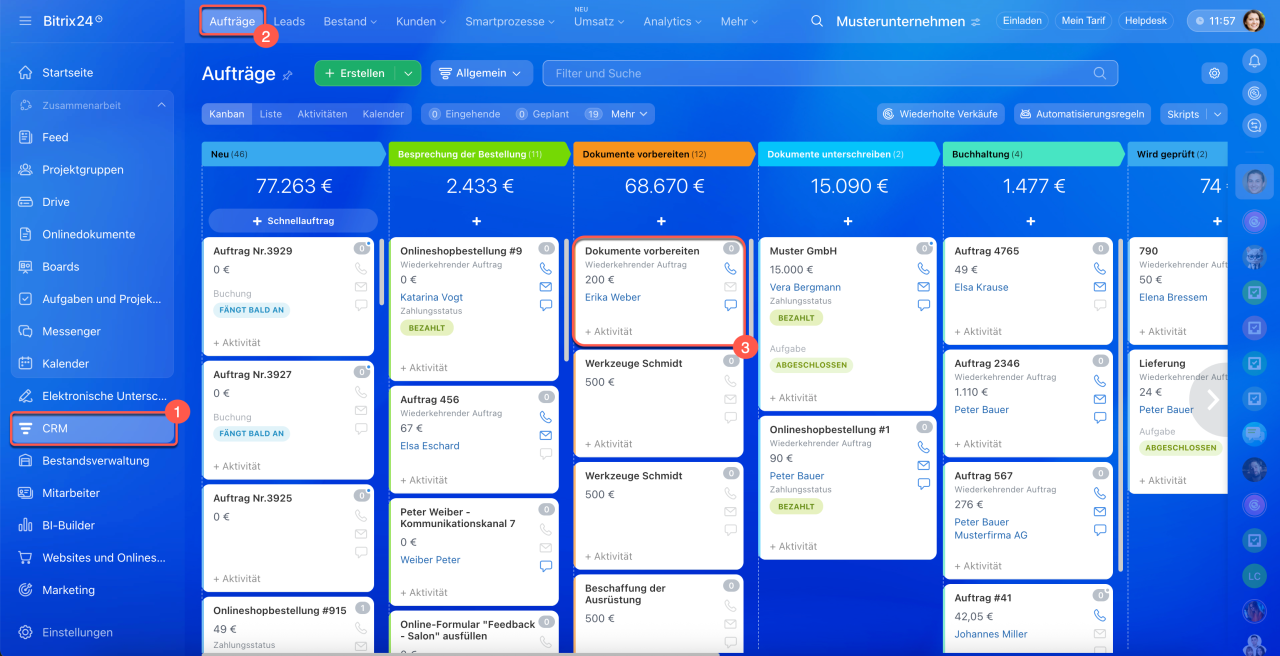Open the Skripts dropdown arrow
The image size is (1280, 656).
pos(1217,114)
